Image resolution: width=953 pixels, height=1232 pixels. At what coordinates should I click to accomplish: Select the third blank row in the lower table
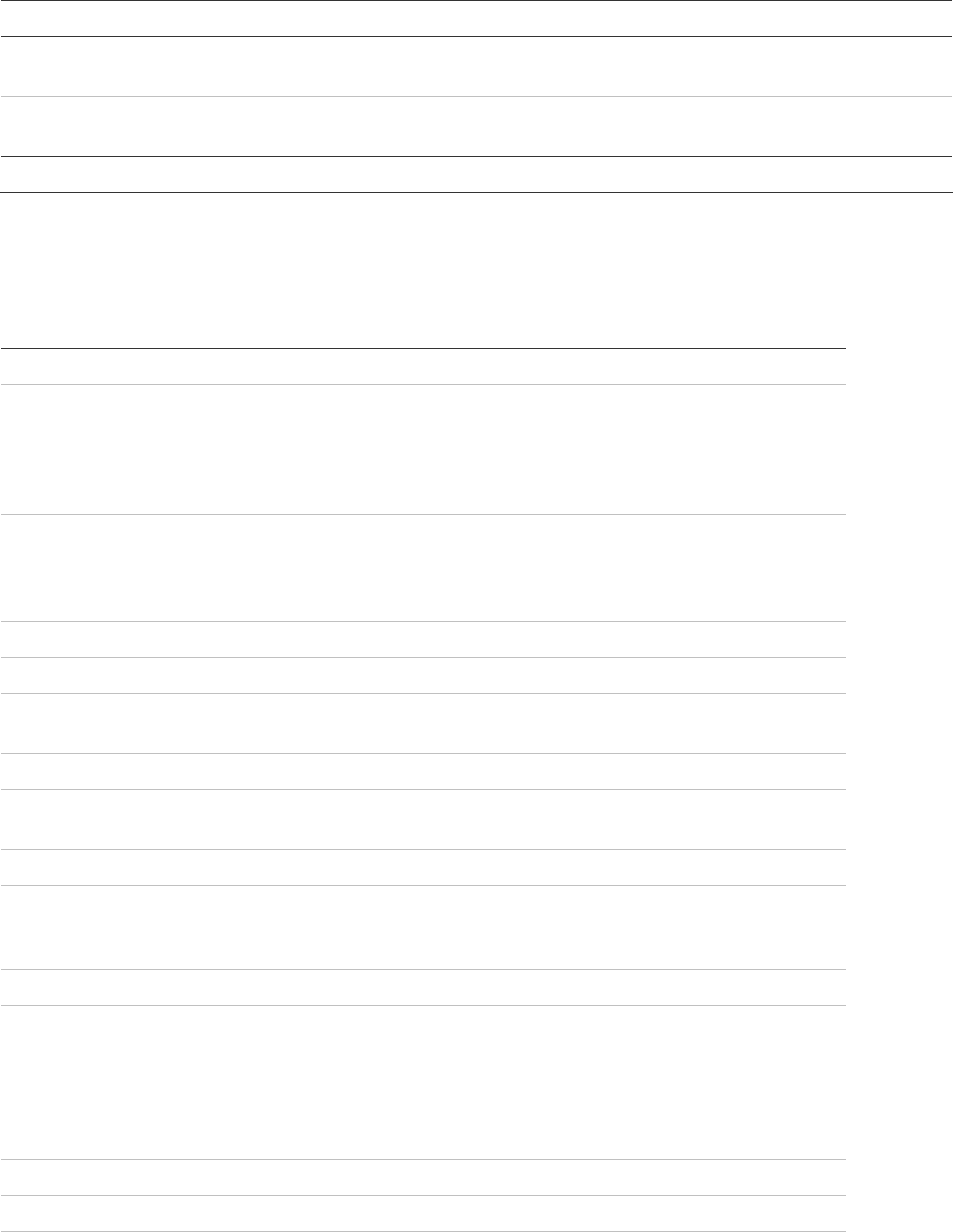(422, 568)
